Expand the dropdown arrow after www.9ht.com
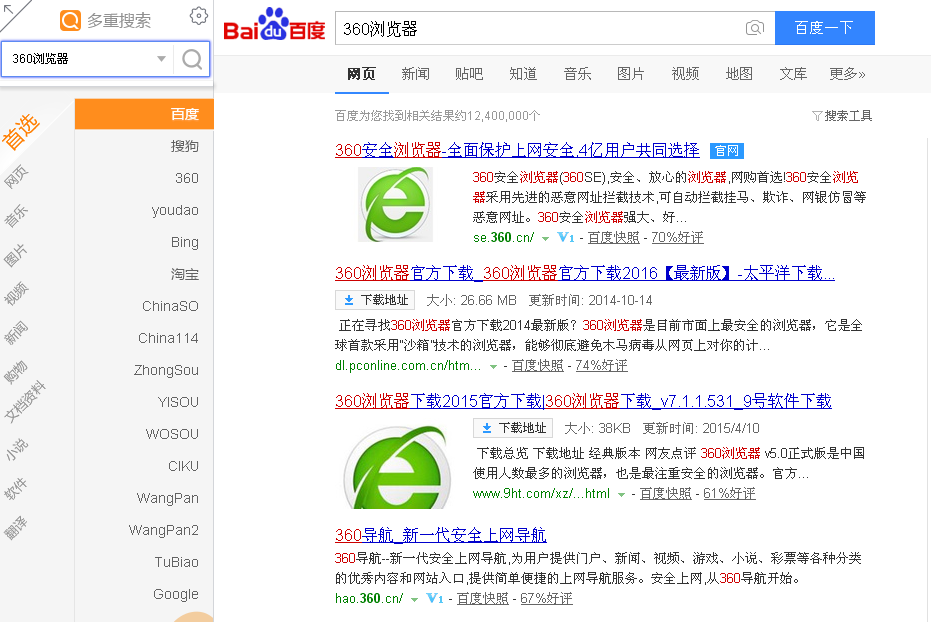The image size is (931, 622). (x=621, y=495)
